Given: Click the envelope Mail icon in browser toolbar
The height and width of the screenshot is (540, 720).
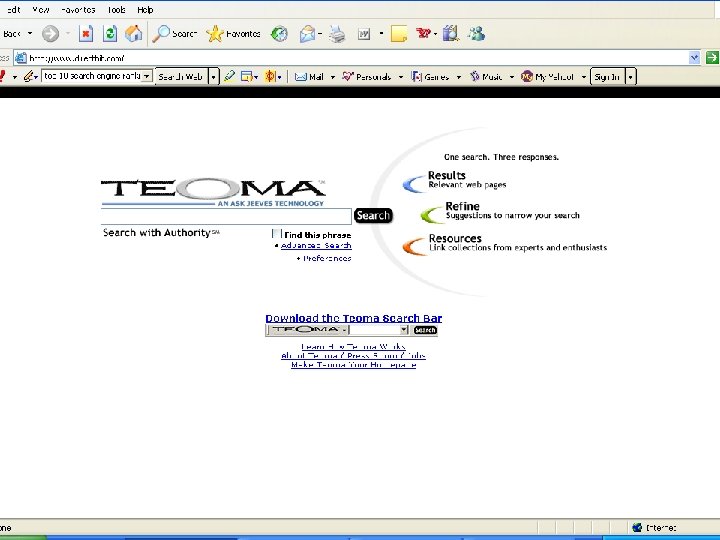Looking at the screenshot, I should click(307, 34).
